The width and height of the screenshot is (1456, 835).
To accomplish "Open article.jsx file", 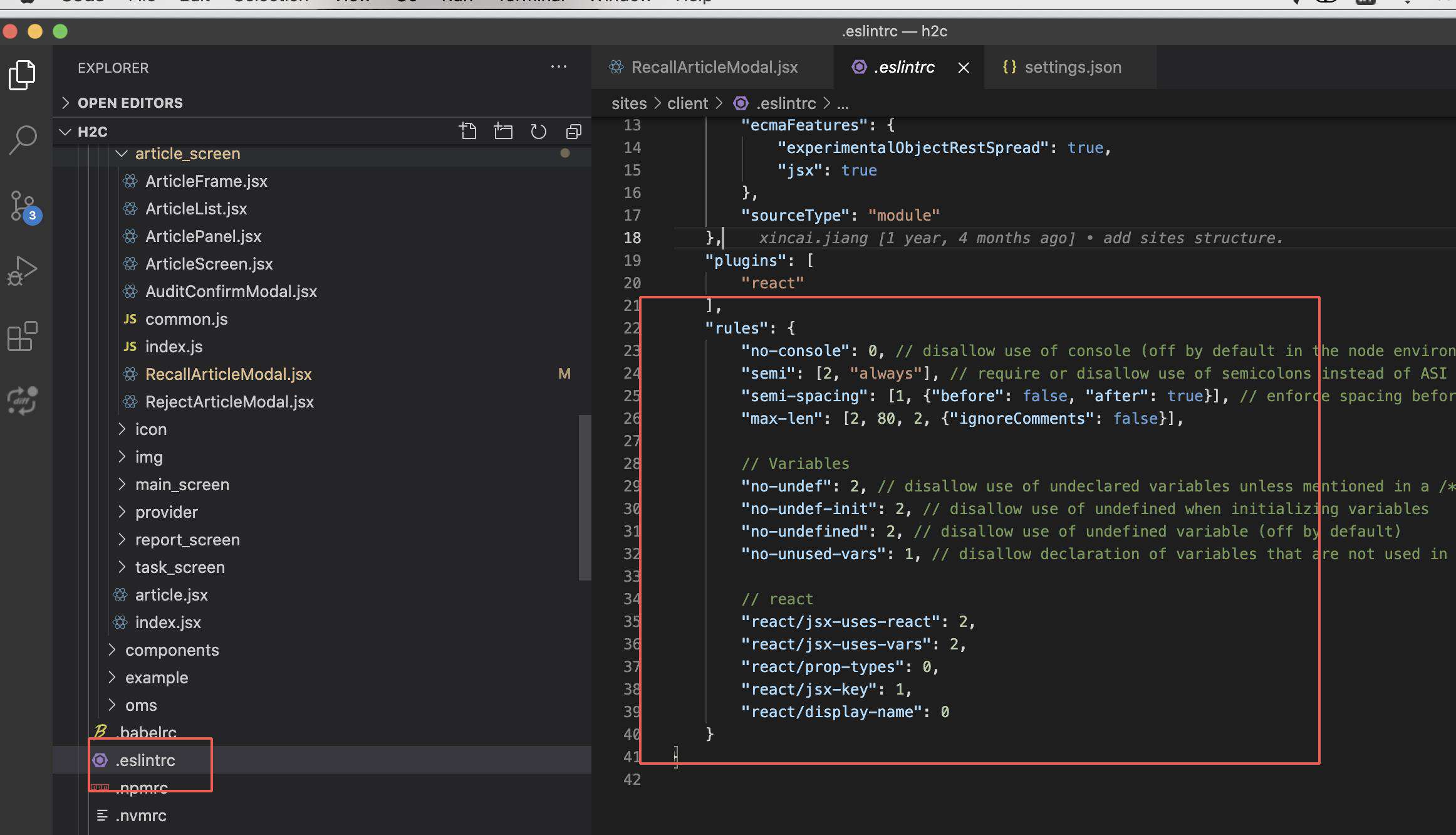I will point(171,595).
